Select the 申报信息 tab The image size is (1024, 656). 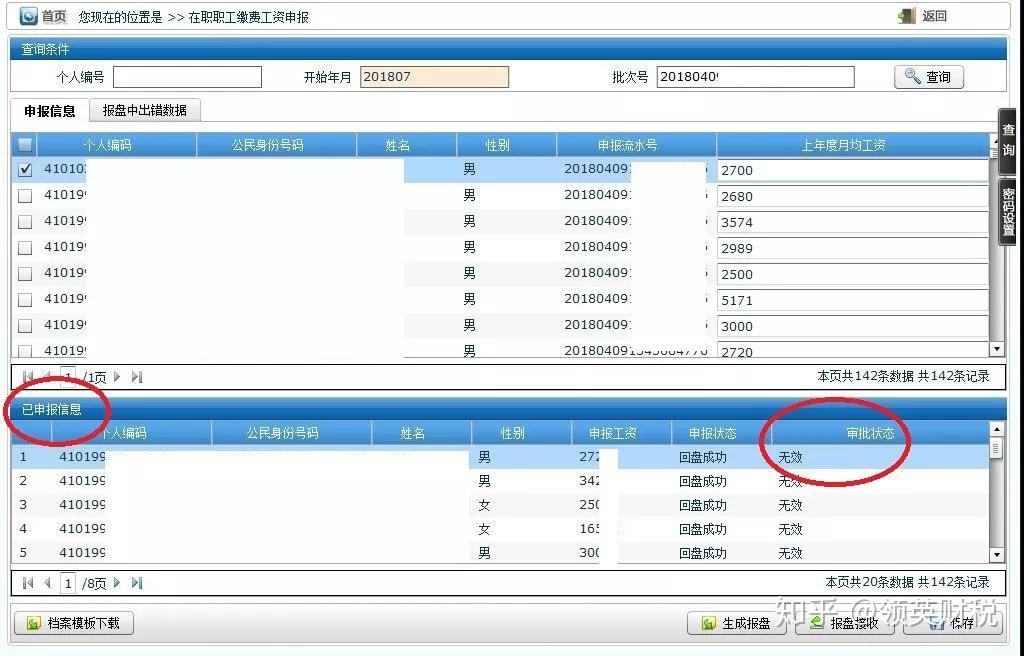50,111
